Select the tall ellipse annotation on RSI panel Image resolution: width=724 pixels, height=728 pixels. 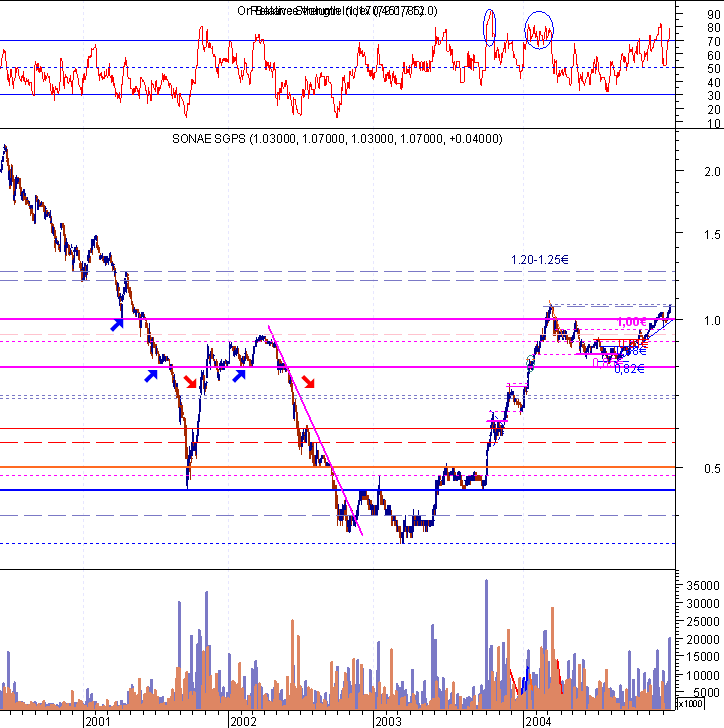489,27
